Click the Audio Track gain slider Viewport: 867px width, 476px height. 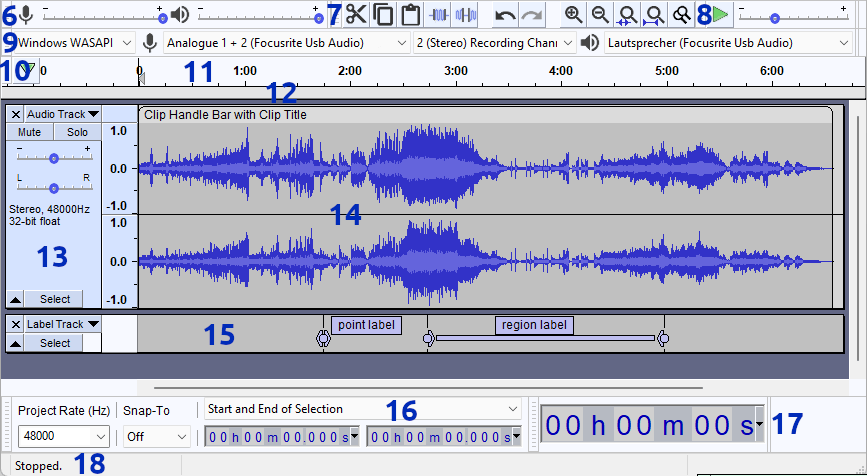point(53,157)
